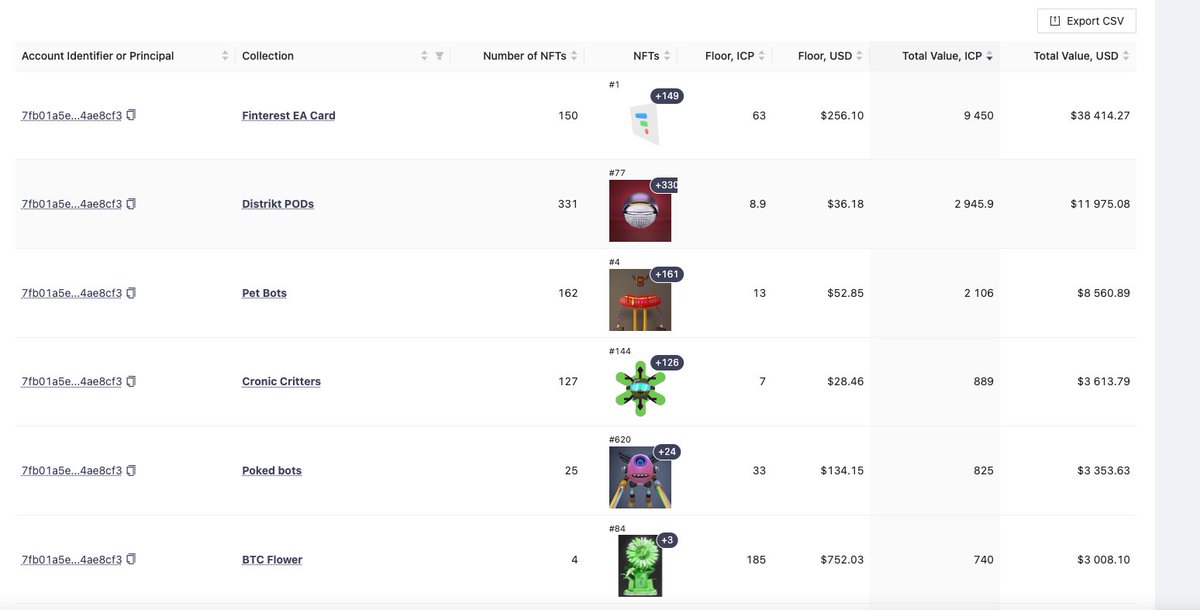1200x610 pixels.
Task: Open BTC Flower NFT #84 thumbnail
Action: [640, 566]
